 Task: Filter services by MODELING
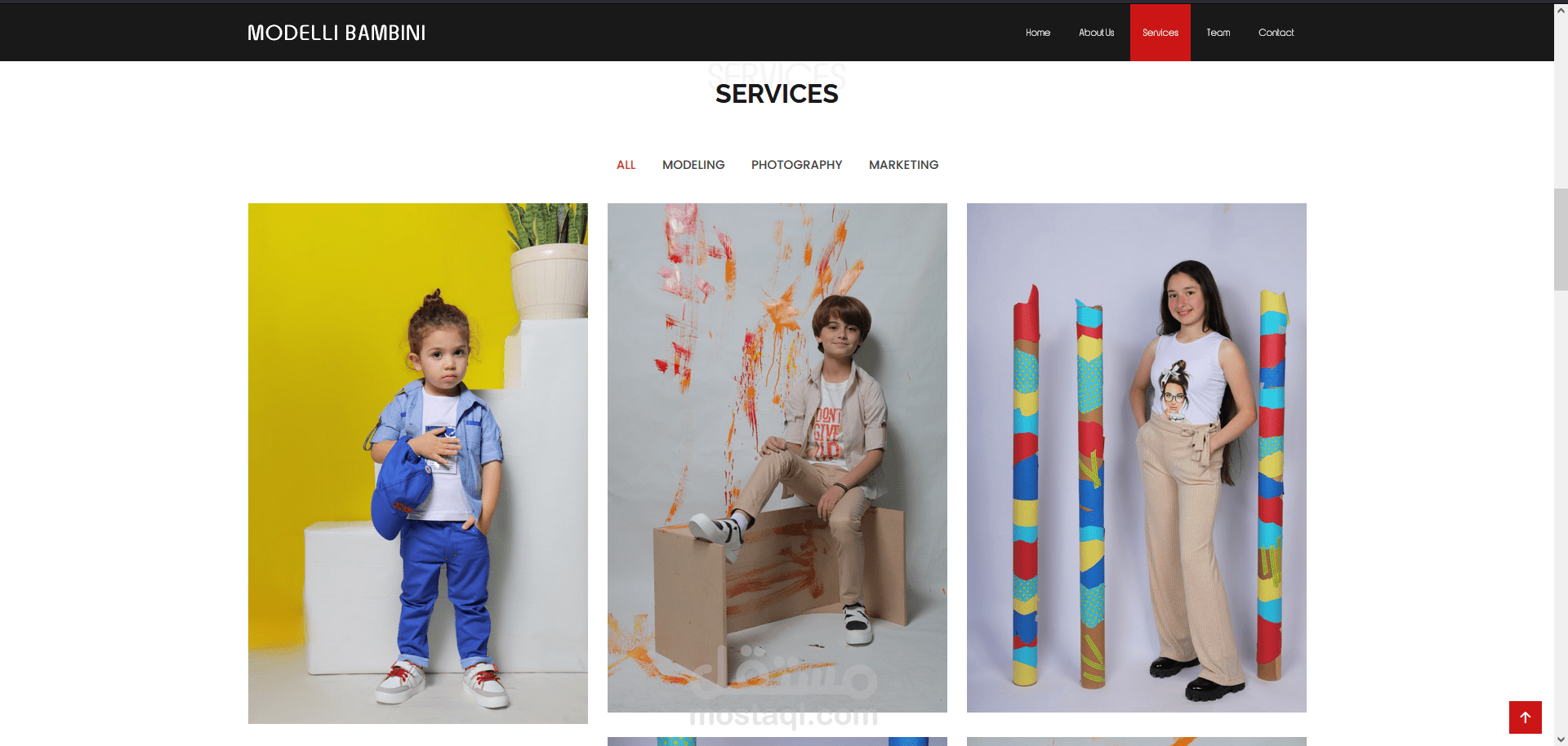click(693, 165)
